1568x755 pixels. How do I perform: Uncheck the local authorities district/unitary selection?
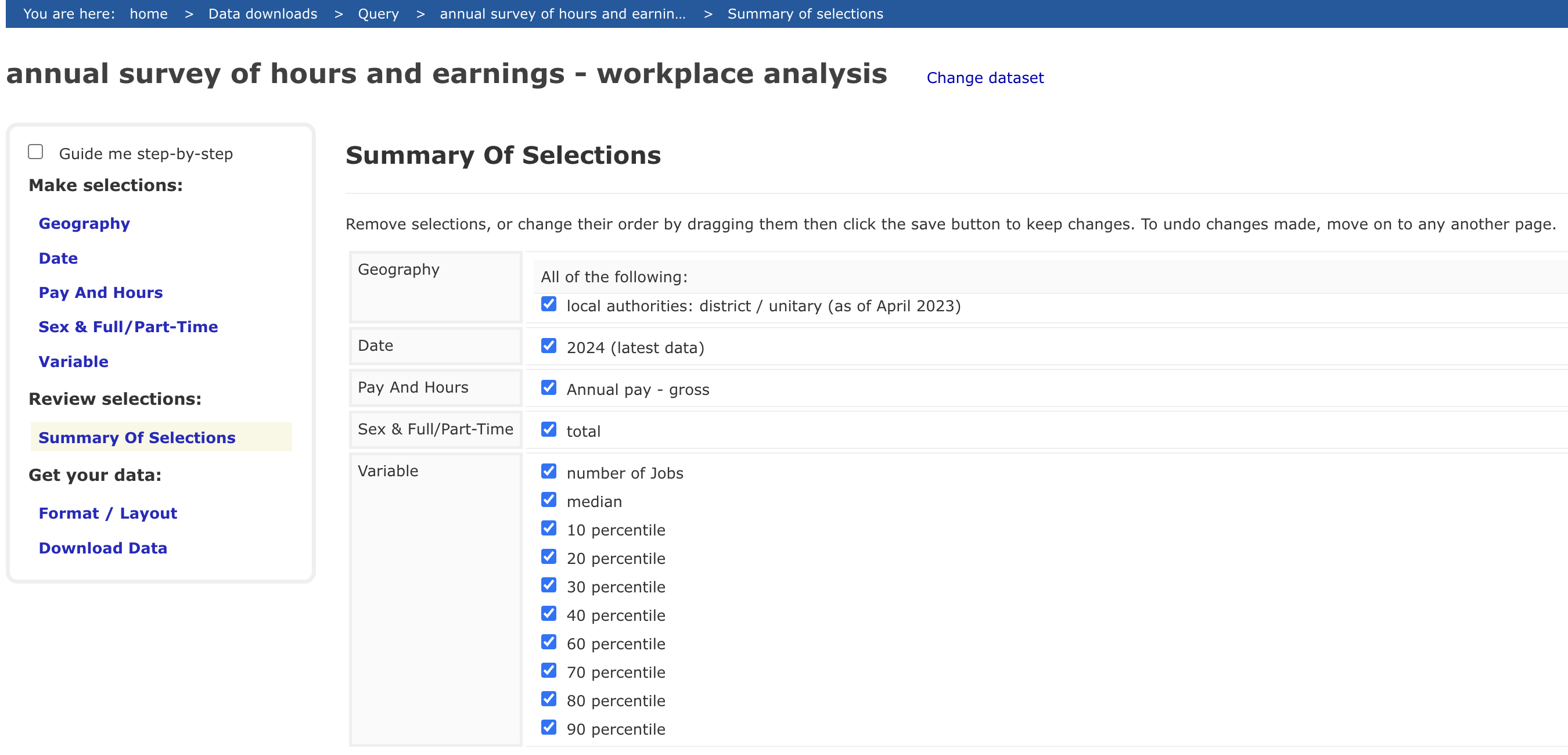click(x=548, y=304)
